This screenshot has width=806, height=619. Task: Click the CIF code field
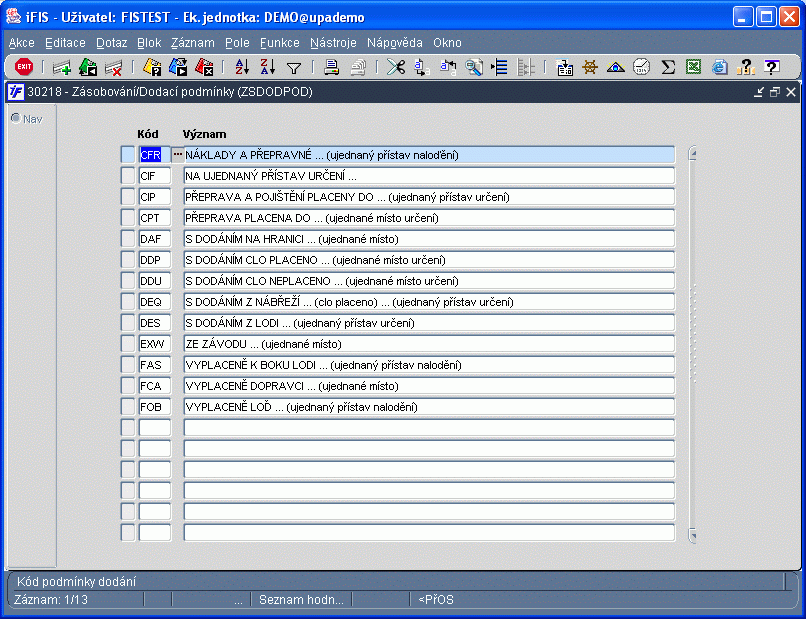click(x=155, y=176)
